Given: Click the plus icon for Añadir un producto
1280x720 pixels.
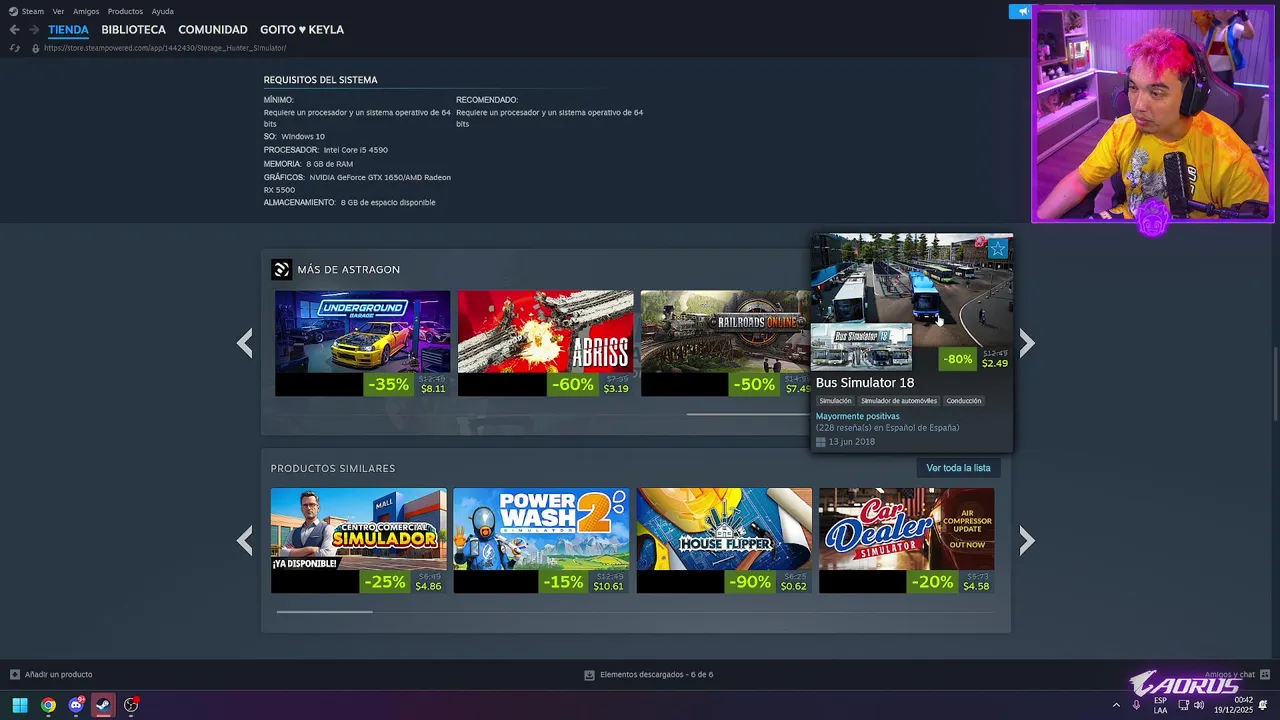Looking at the screenshot, I should (x=14, y=674).
